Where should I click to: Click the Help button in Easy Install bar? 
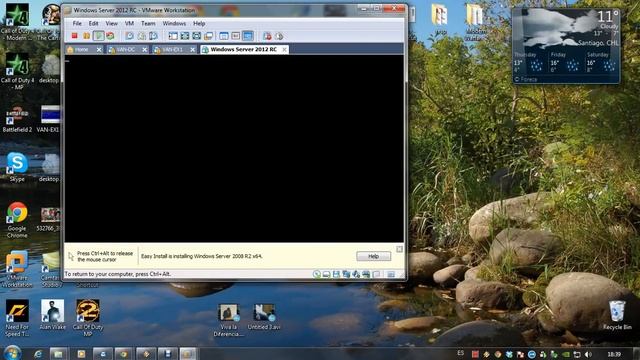(x=373, y=256)
